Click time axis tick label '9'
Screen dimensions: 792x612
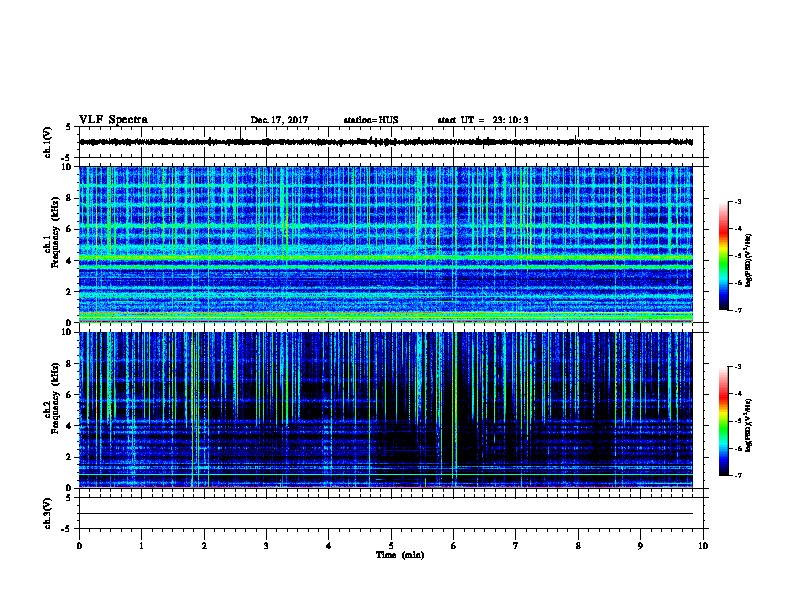640,546
